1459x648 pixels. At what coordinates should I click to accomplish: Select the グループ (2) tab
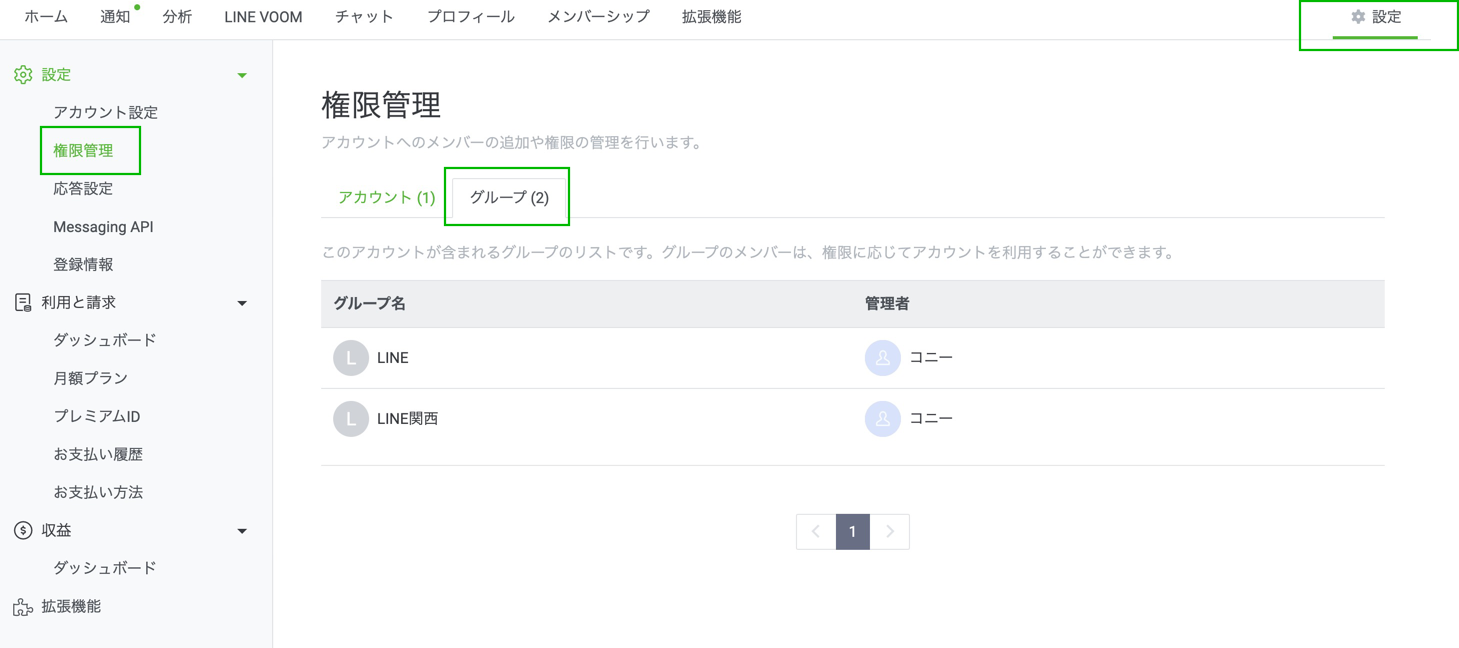[x=509, y=197]
